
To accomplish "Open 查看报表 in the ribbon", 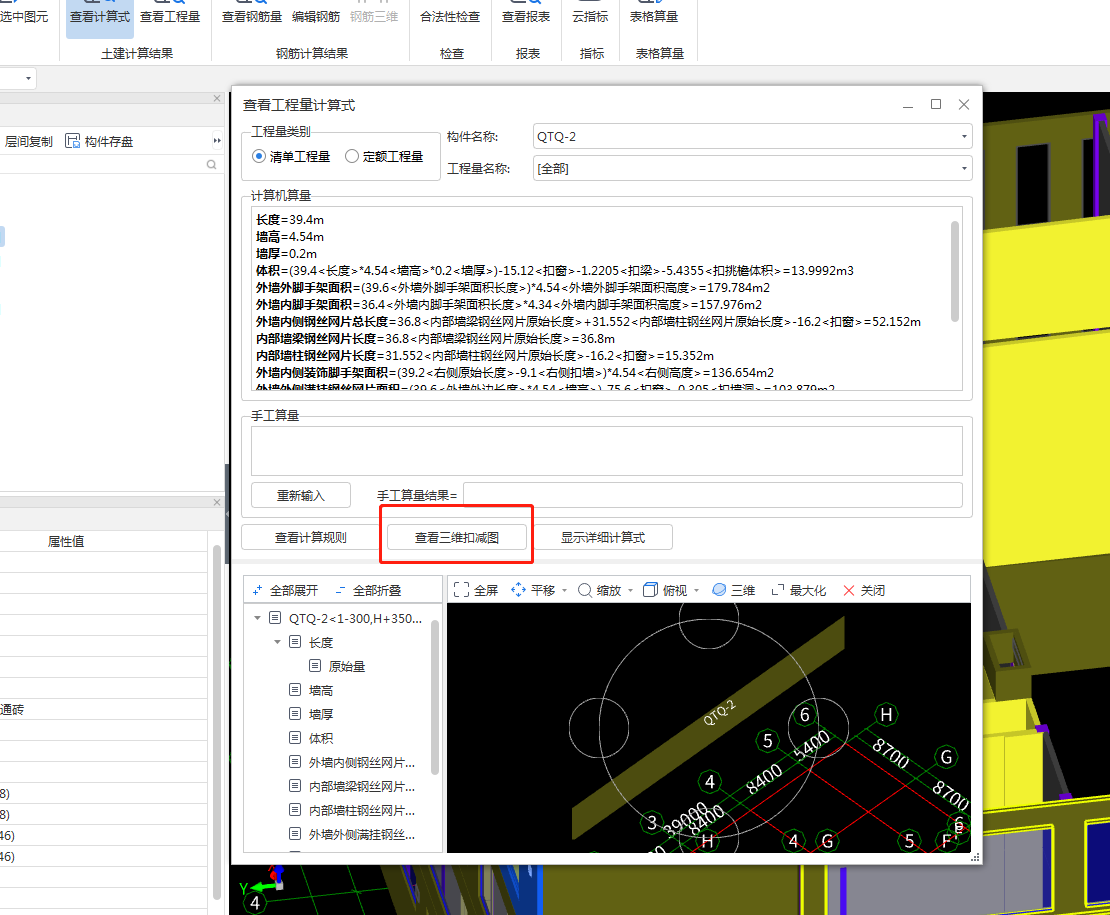I will click(x=526, y=16).
